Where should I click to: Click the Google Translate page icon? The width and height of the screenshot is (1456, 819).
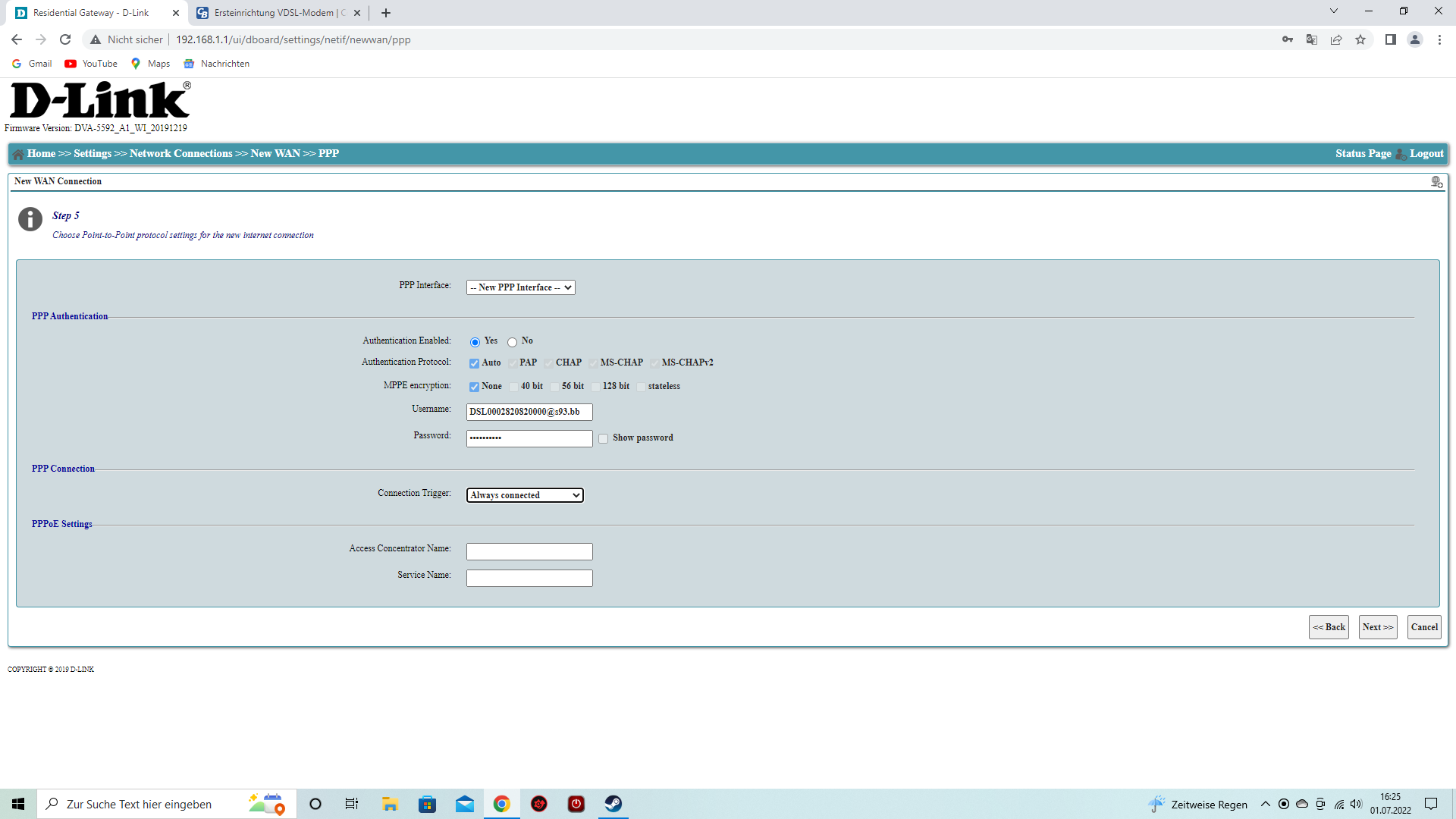pos(1312,39)
